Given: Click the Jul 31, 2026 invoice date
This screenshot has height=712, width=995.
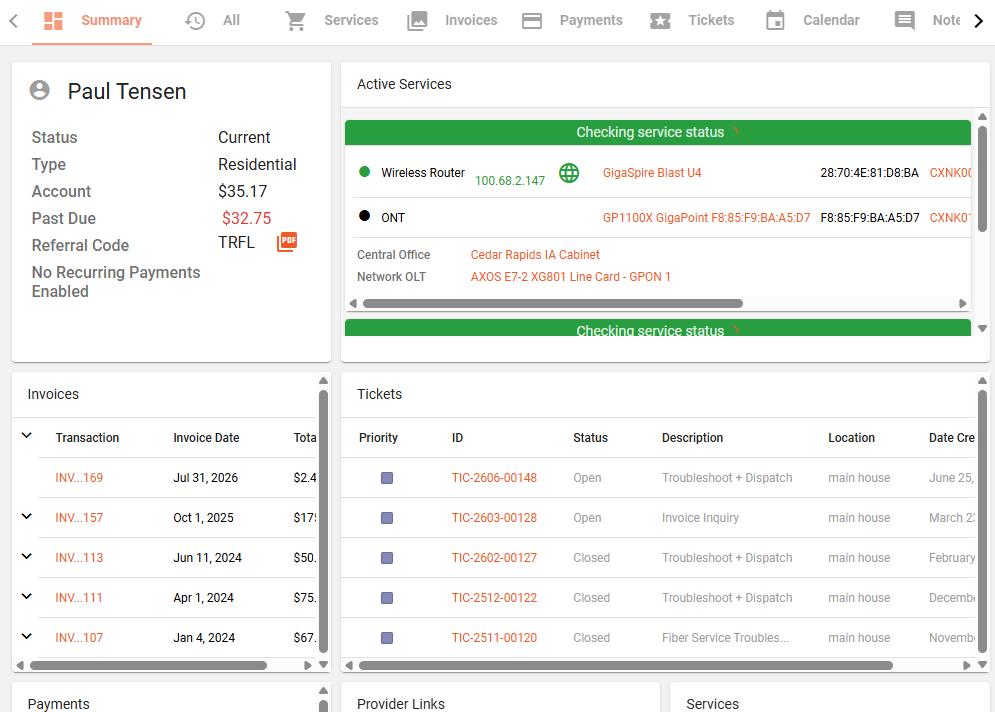Looking at the screenshot, I should (x=206, y=478).
